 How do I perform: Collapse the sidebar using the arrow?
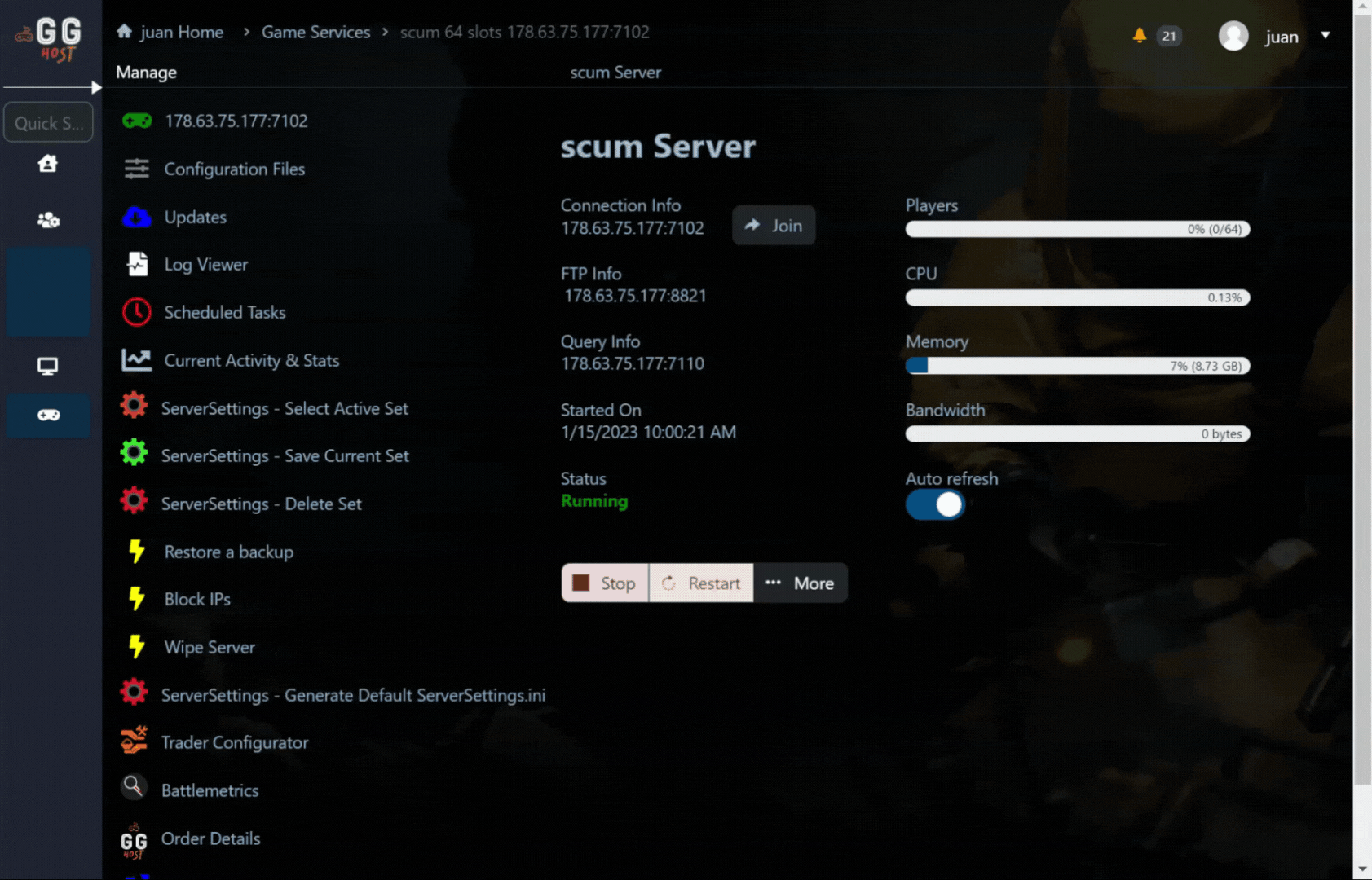96,87
